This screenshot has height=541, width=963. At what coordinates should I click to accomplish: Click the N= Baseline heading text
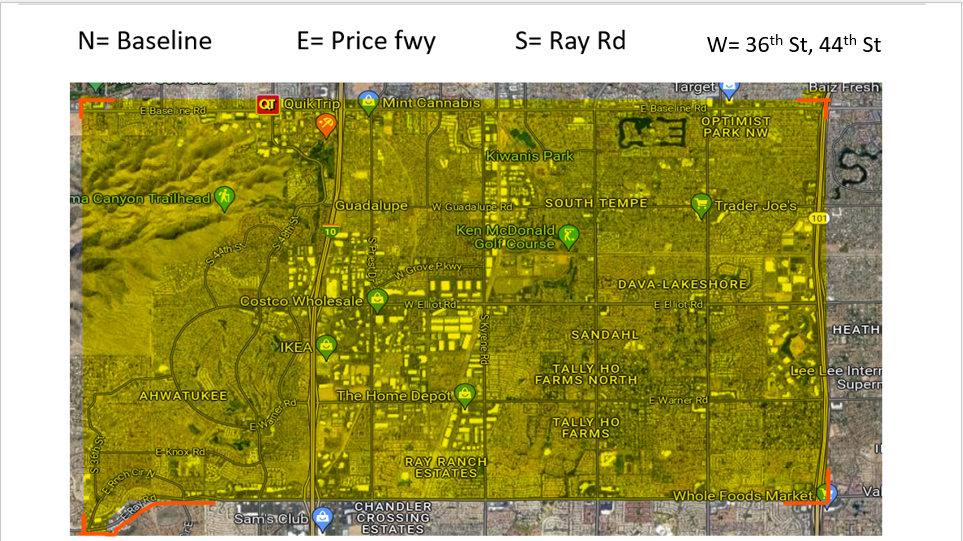tap(145, 41)
